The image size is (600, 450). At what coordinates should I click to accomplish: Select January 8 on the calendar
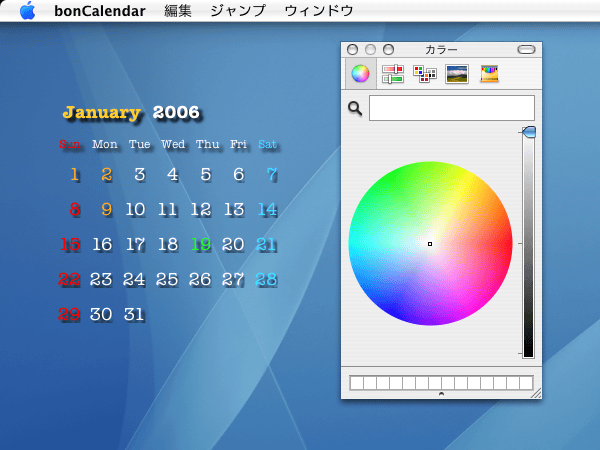click(x=75, y=210)
